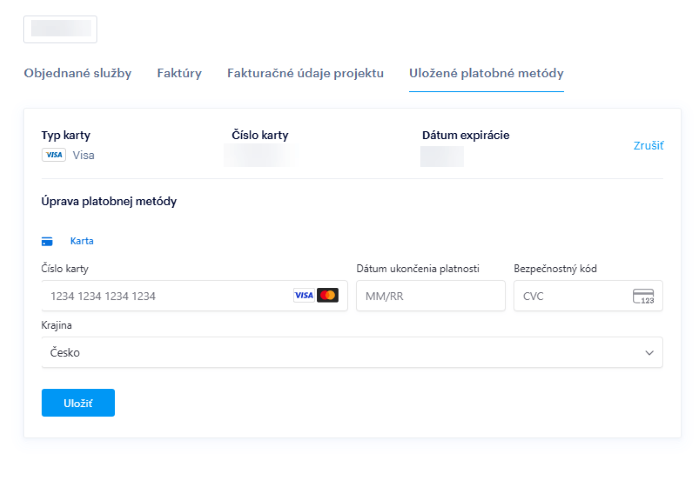Screen dimensions: 700x482
Task: Click the Úprava platobnej metódy heading
Action: pyautogui.click(x=109, y=201)
